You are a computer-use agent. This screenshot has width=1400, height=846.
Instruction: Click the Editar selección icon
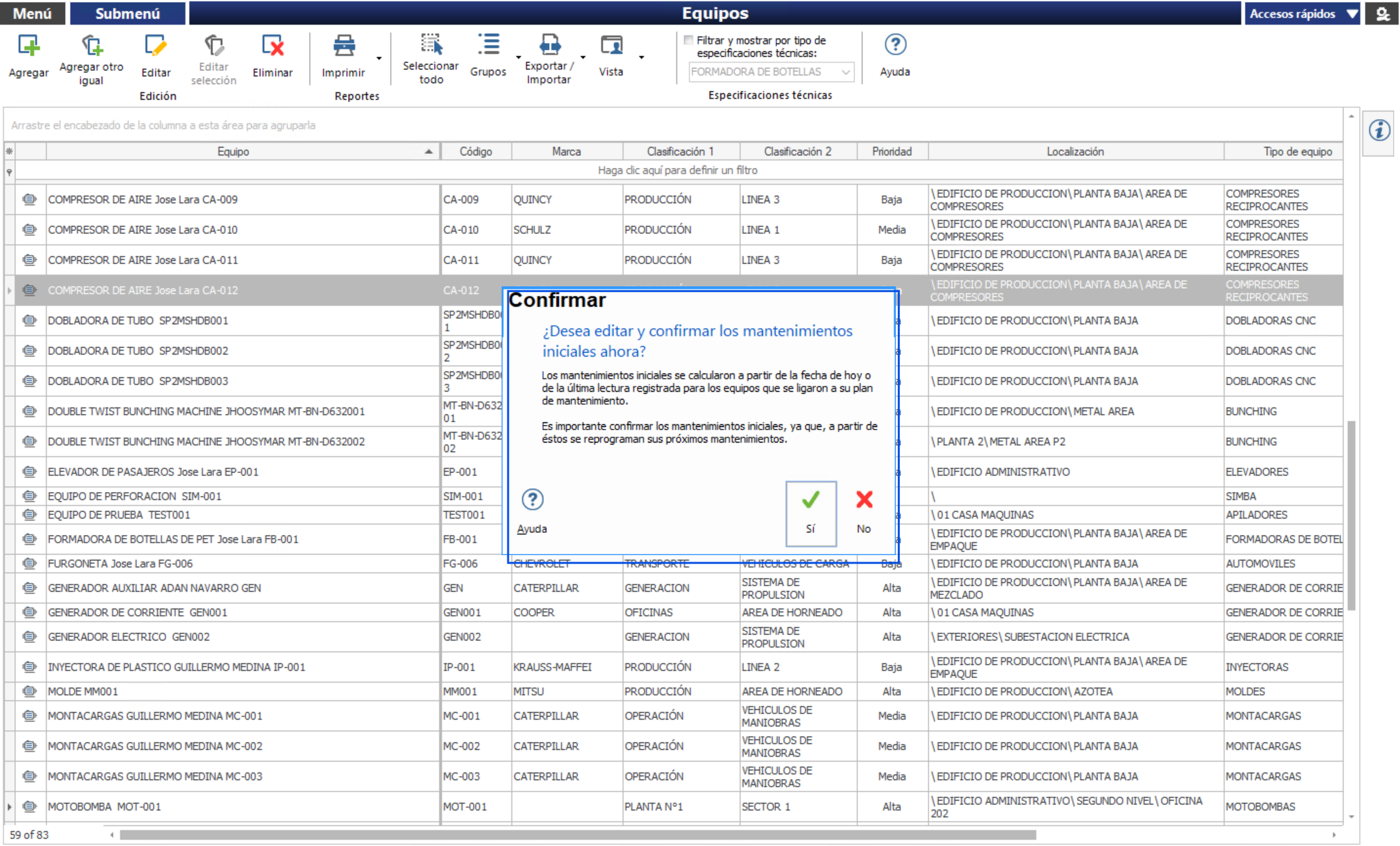[213, 46]
